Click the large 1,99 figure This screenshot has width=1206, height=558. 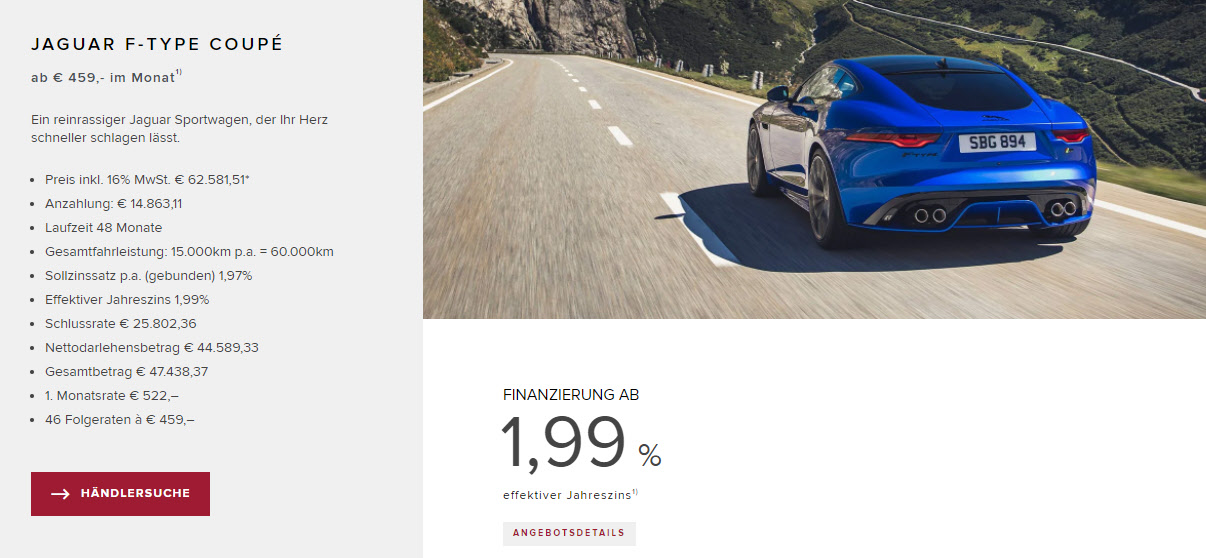(563, 443)
